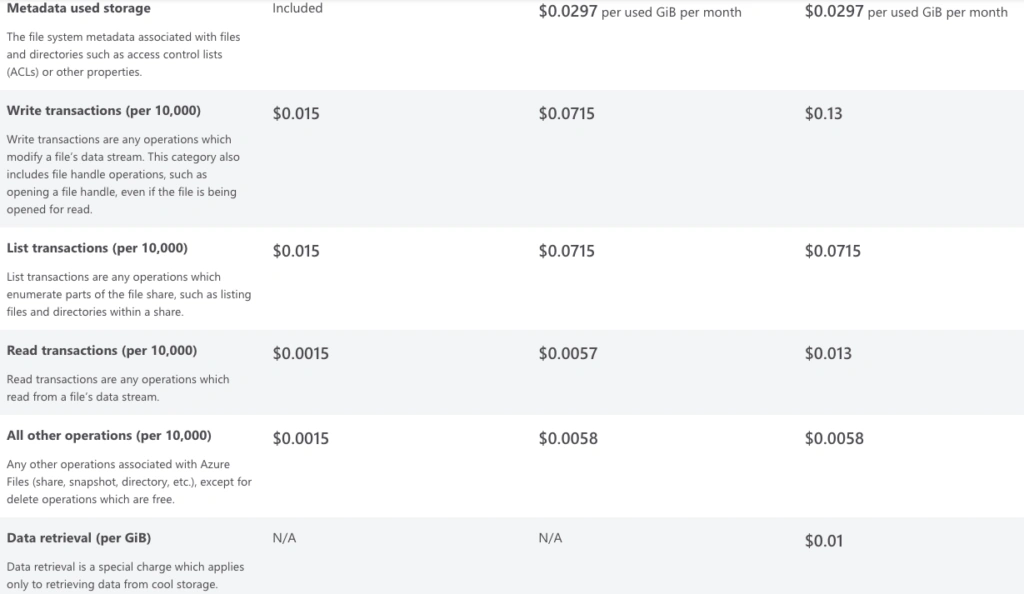Screen dimensions: 1024x594
Task: Select the rightmost $0.0058 other operations price
Action: click(834, 438)
